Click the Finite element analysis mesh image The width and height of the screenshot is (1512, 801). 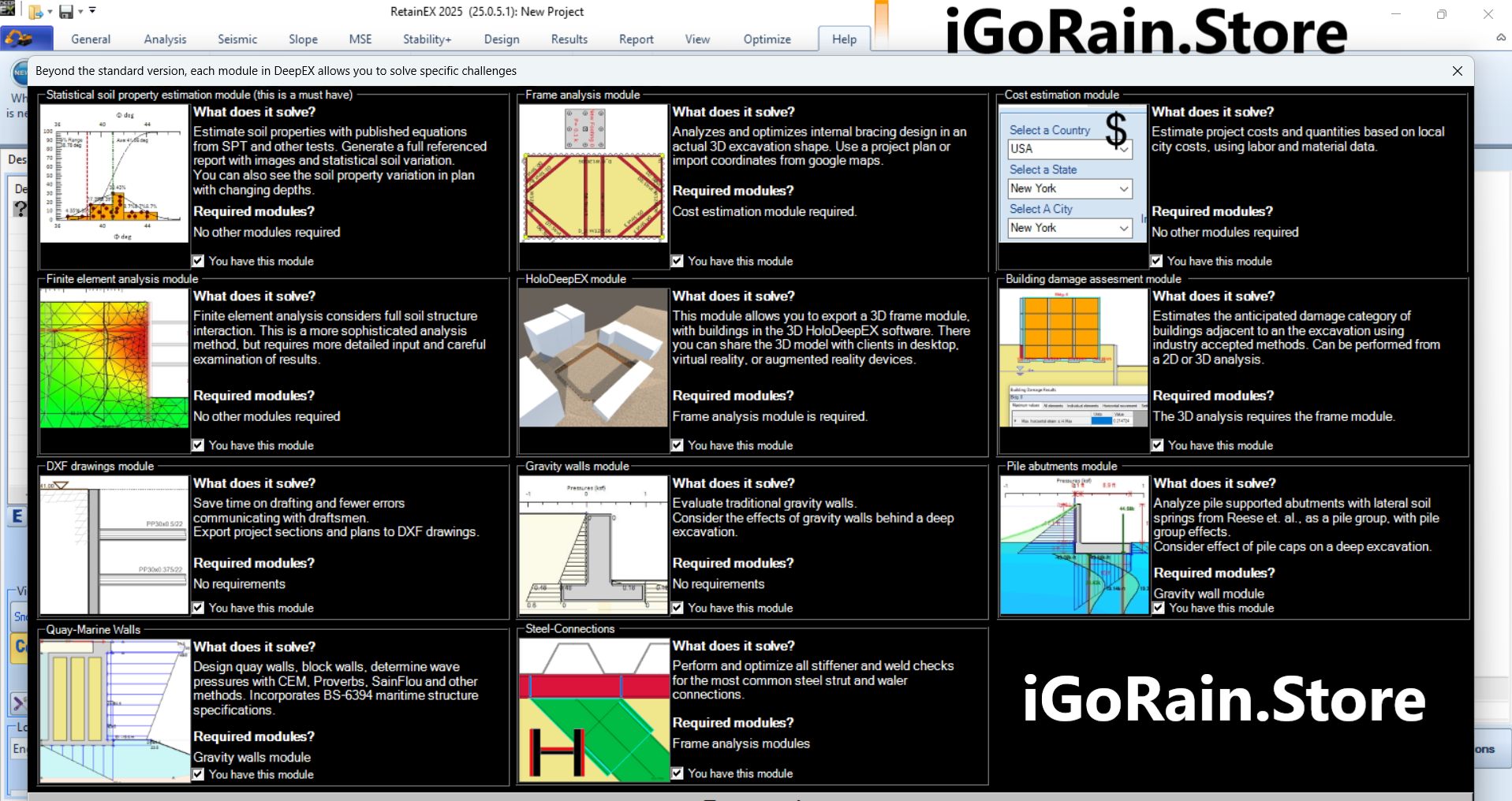pyautogui.click(x=114, y=359)
